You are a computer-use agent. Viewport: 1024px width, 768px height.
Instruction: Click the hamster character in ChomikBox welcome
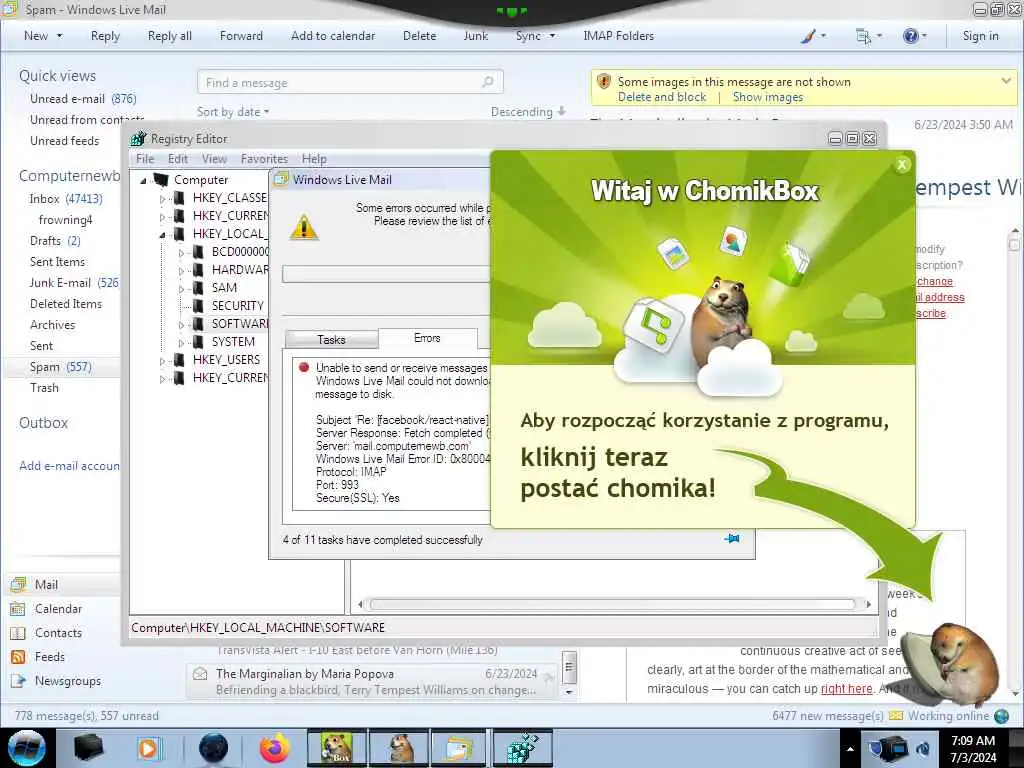point(723,323)
